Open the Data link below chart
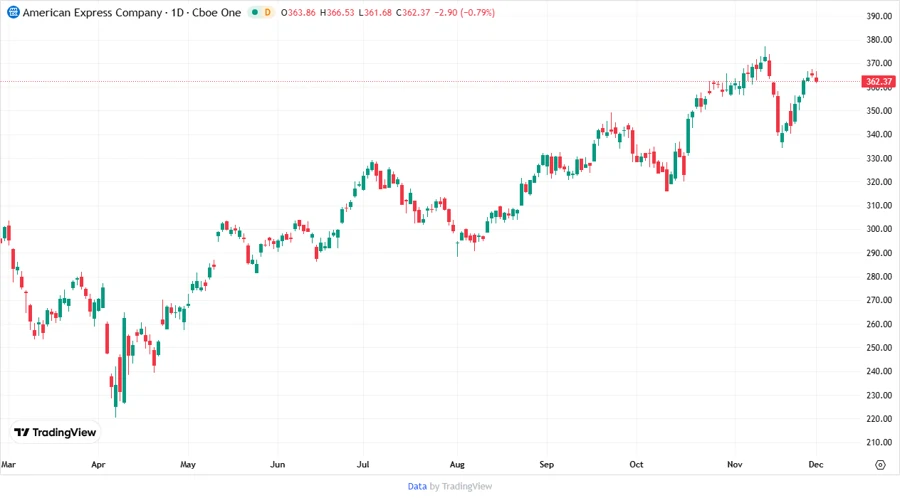This screenshot has height=498, width=900. pyautogui.click(x=417, y=487)
